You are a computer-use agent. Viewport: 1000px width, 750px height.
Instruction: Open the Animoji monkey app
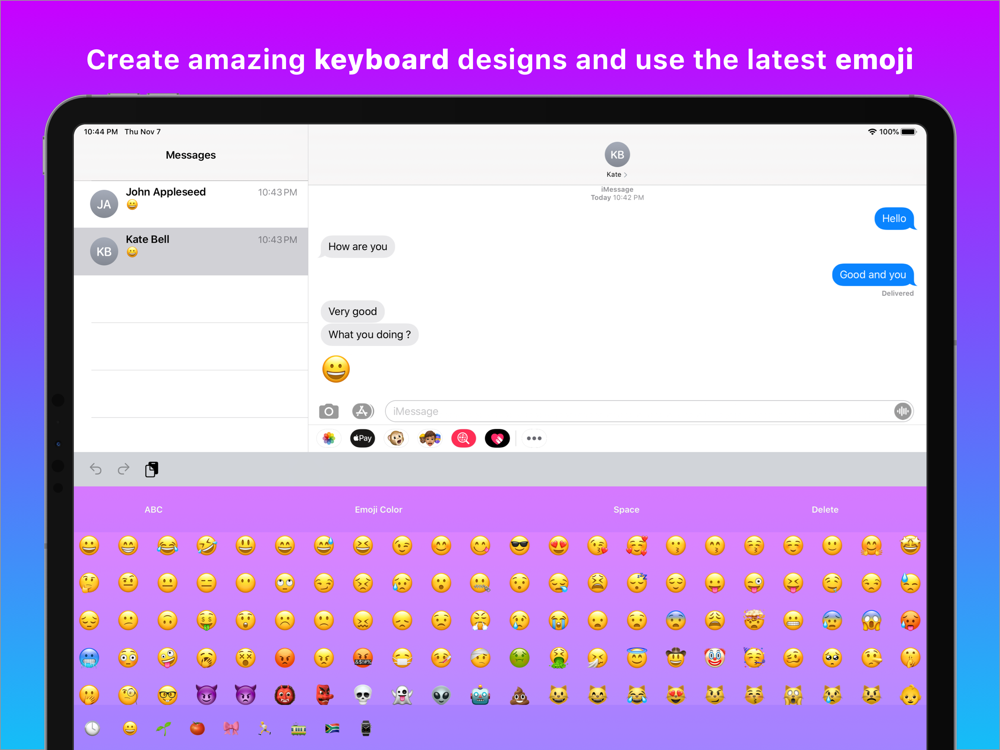click(x=396, y=438)
